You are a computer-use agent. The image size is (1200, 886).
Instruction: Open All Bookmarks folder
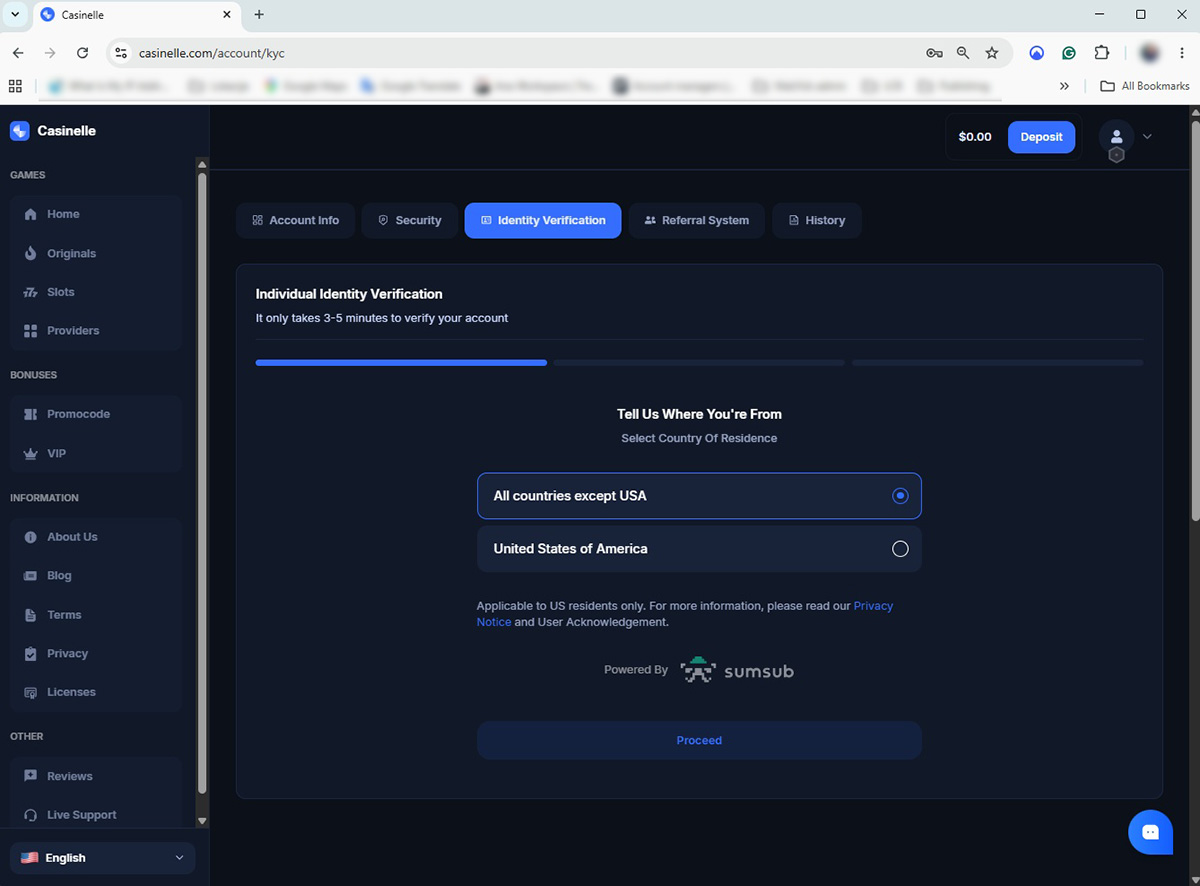click(1145, 86)
